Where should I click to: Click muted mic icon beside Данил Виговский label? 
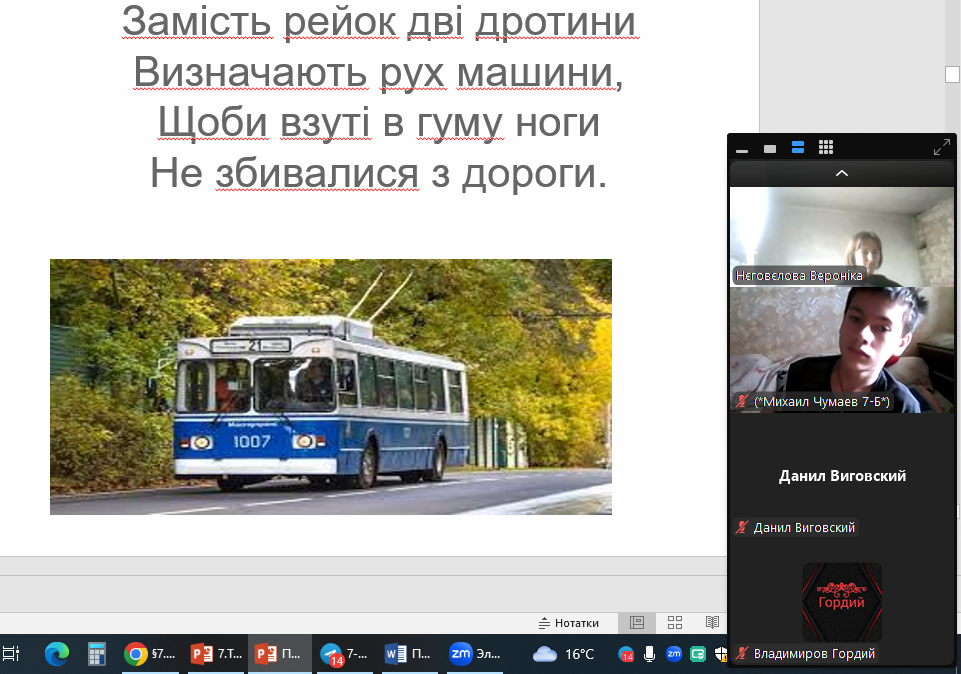pos(742,527)
